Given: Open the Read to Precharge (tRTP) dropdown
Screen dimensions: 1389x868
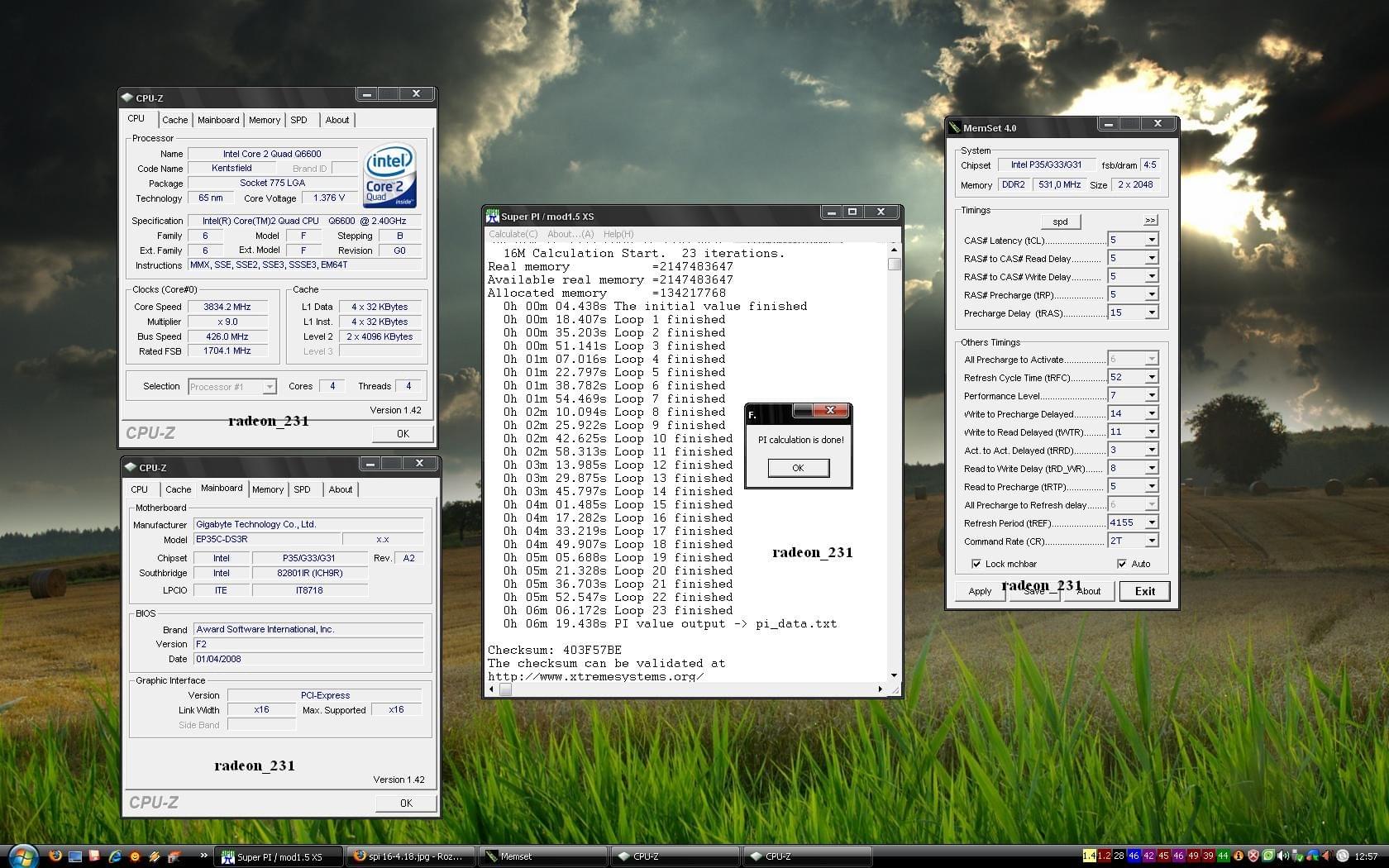Looking at the screenshot, I should pyautogui.click(x=1151, y=486).
